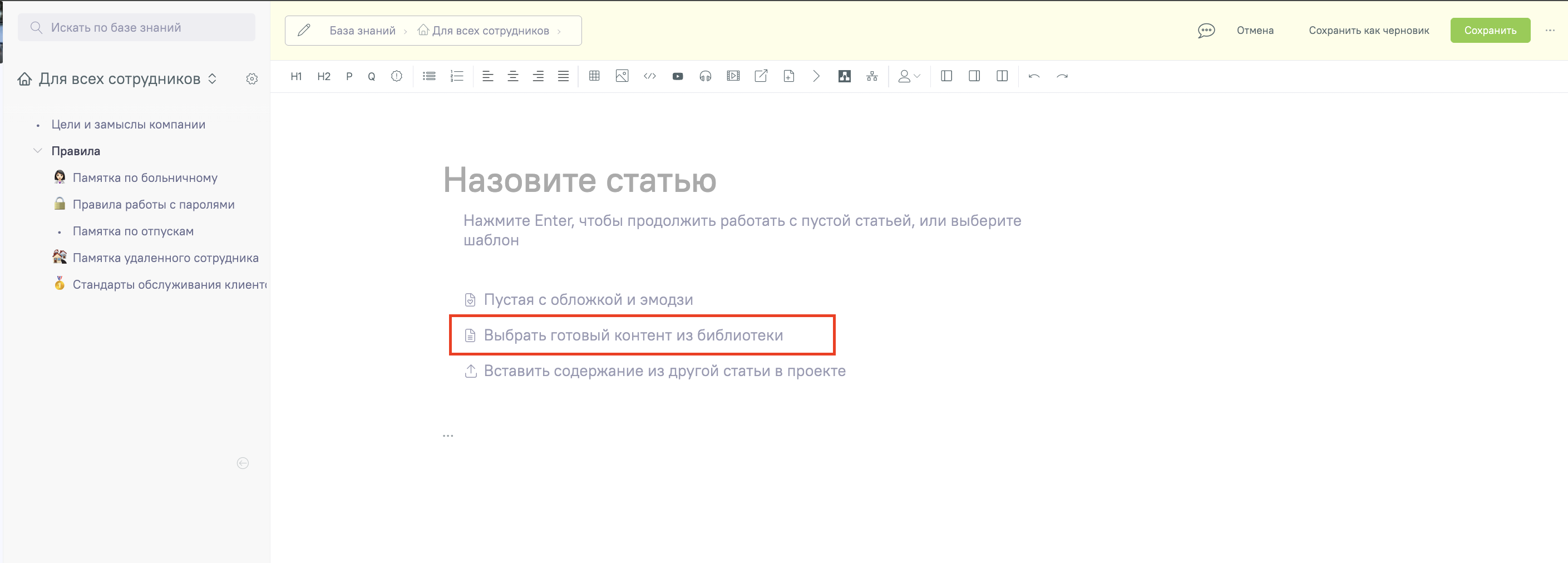
Task: Open the user mention dropdown in toolbar
Action: 907,76
